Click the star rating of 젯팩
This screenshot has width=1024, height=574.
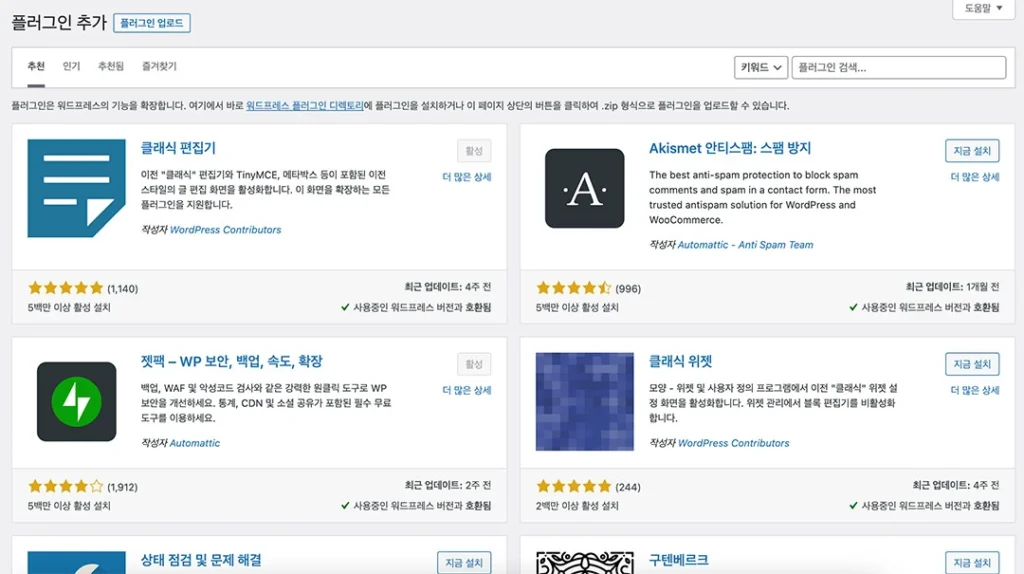click(x=65, y=486)
